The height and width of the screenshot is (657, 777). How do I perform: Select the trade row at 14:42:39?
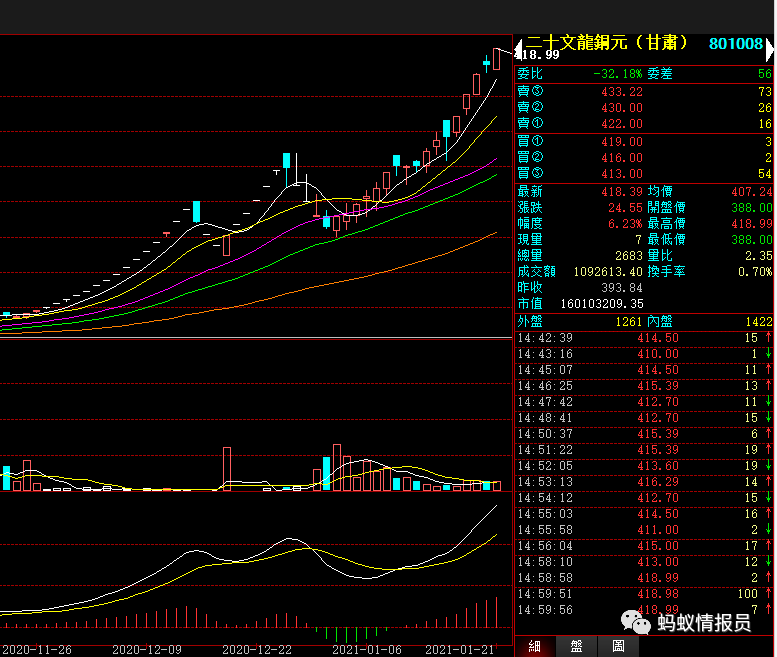coord(644,338)
